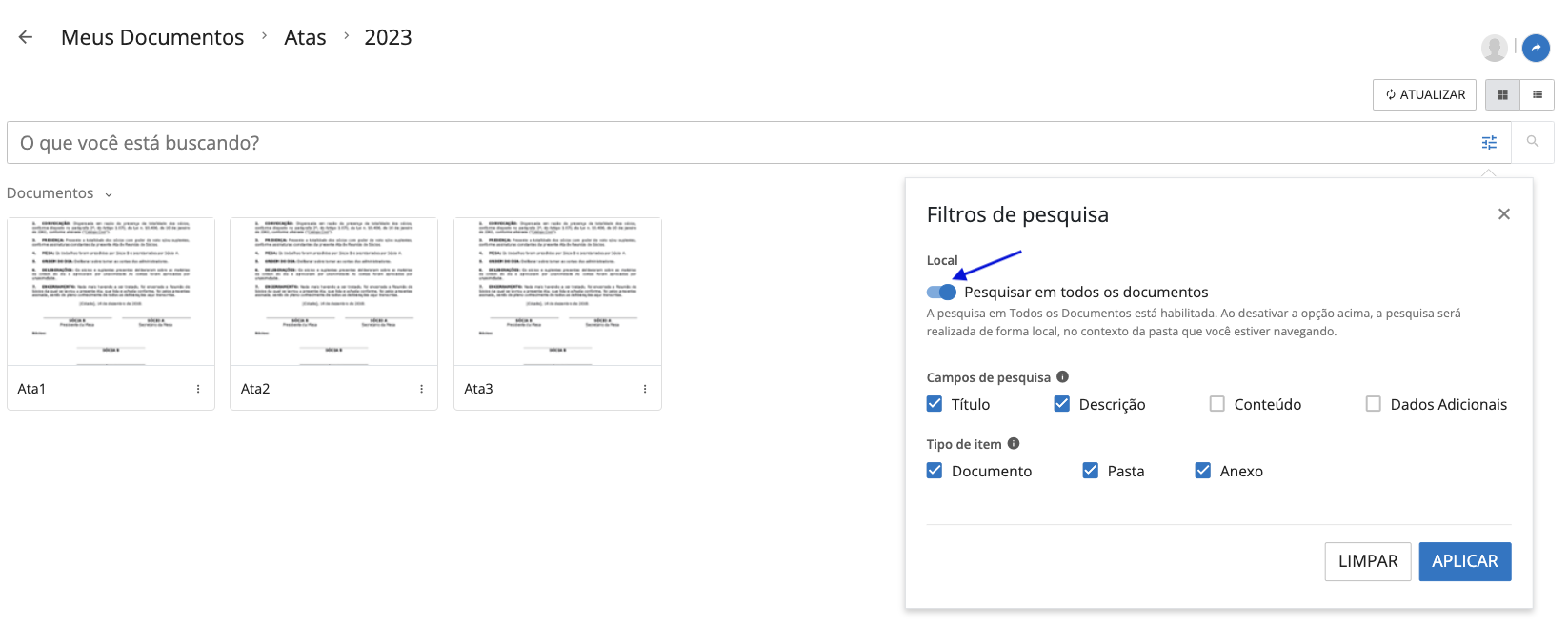
Task: Open Ata1 three-dot options menu
Action: pyautogui.click(x=198, y=389)
